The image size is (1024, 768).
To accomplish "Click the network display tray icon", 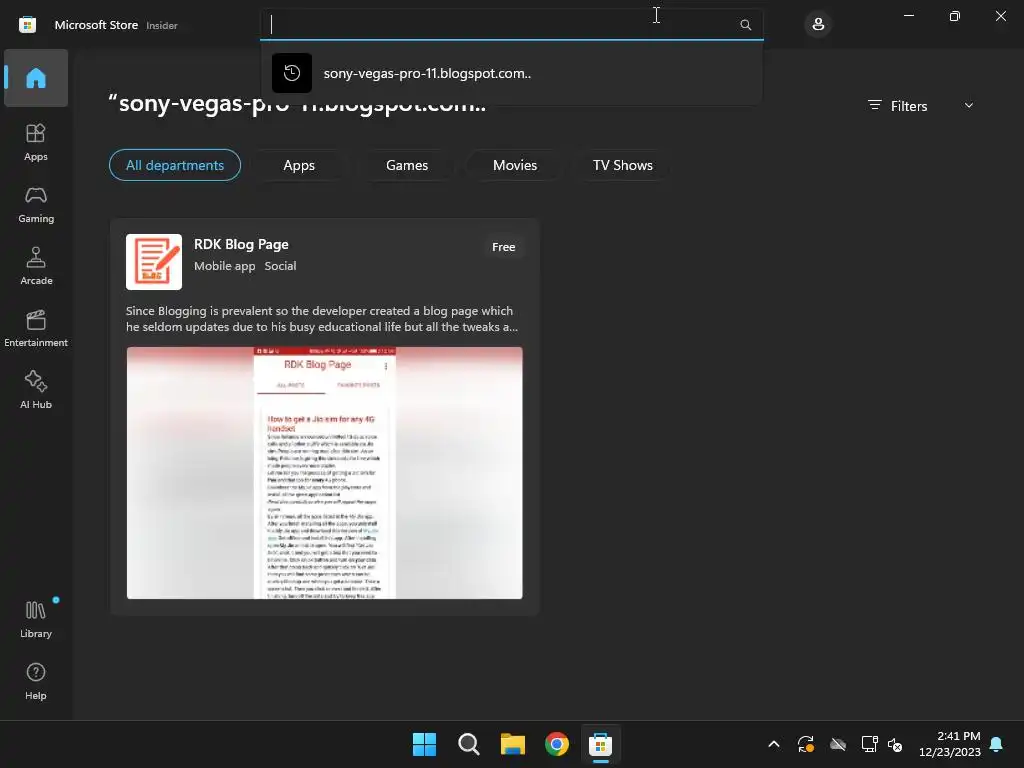I will (869, 744).
